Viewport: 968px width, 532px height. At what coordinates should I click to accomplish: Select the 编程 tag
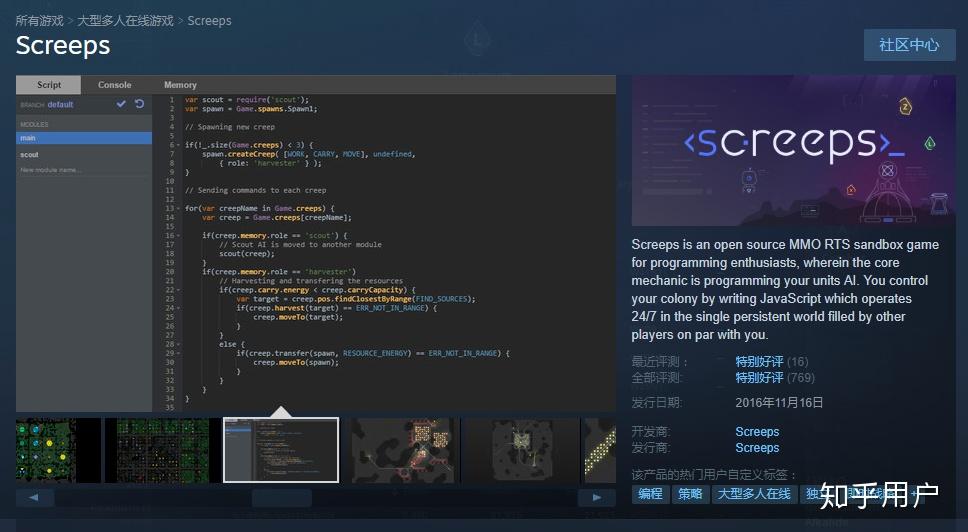coord(650,494)
